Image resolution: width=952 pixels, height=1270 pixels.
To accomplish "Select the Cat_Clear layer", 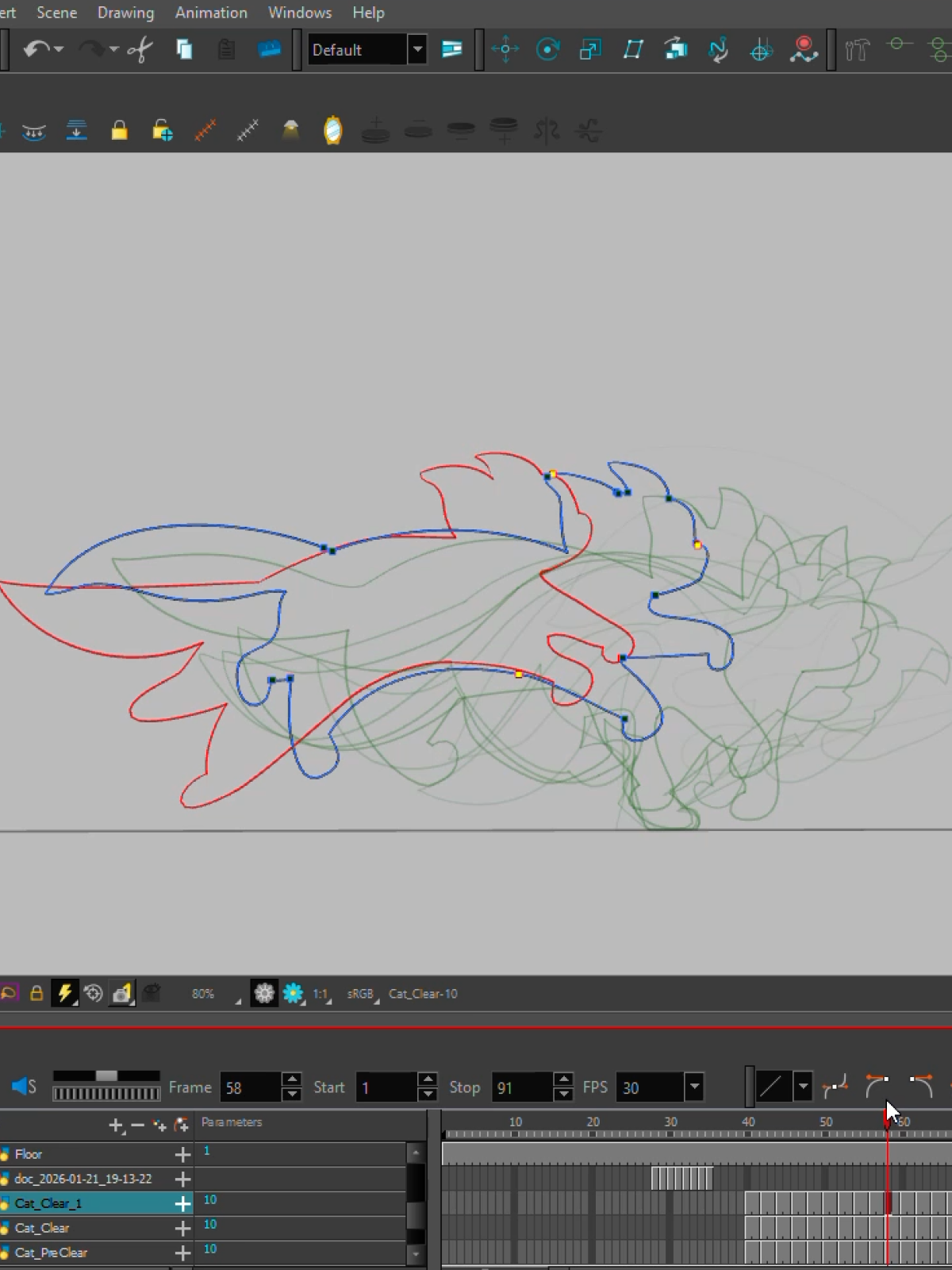I will coord(41,1228).
